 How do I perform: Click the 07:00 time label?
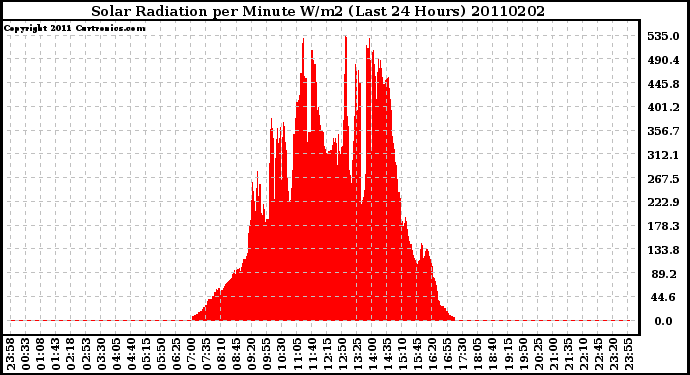pyautogui.click(x=191, y=355)
